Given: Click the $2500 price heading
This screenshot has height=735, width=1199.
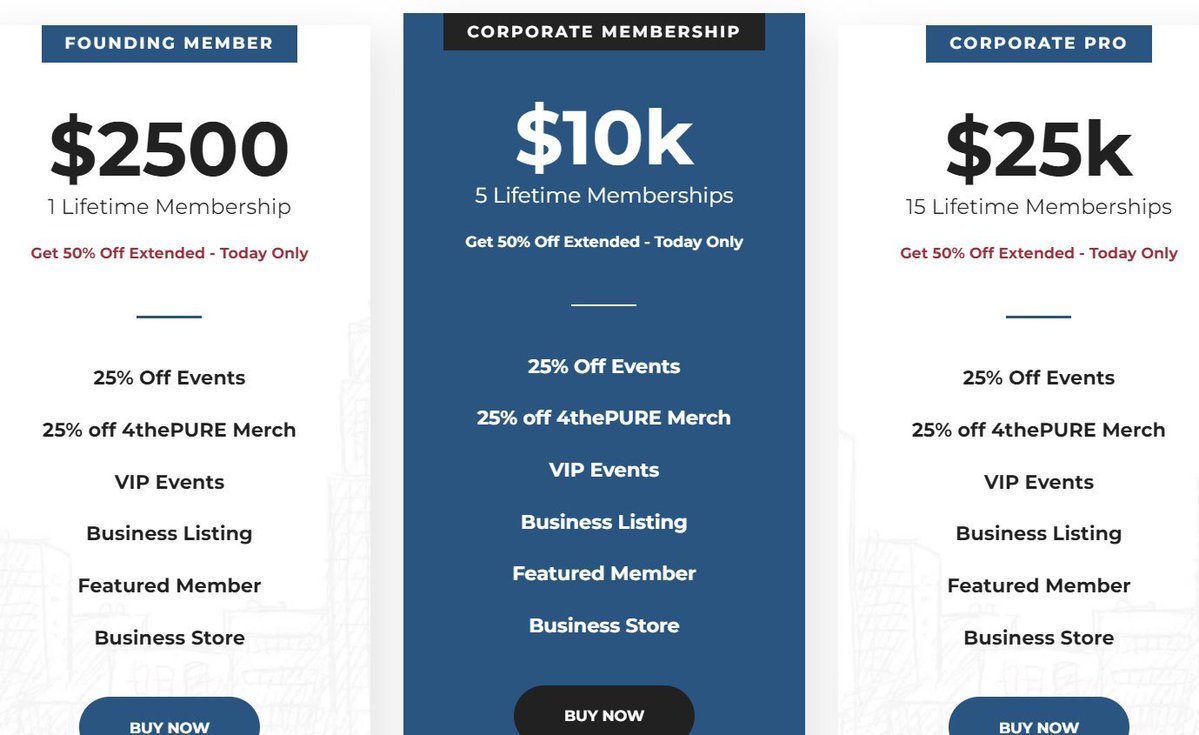Looking at the screenshot, I should (169, 150).
